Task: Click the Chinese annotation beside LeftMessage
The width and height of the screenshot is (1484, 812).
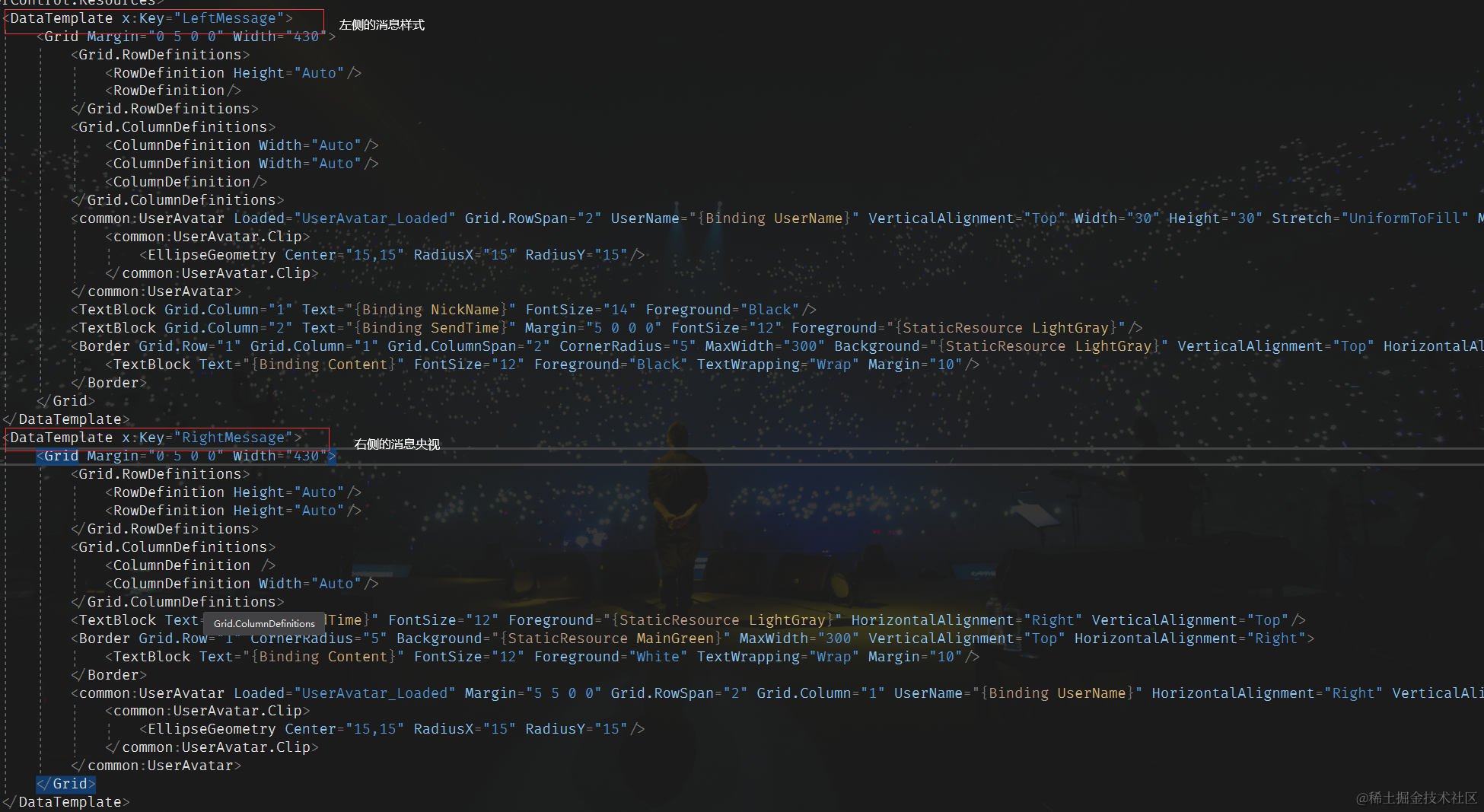Action: 382,25
